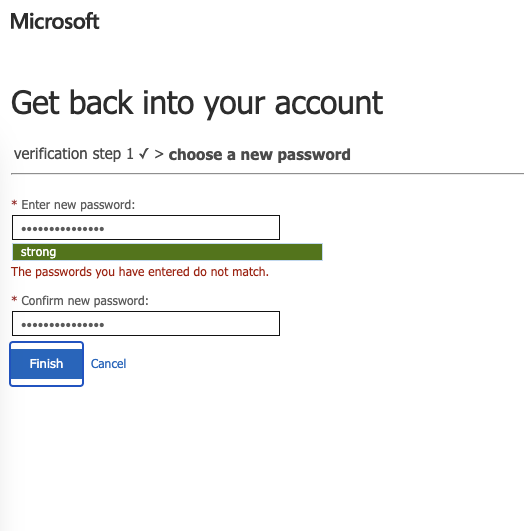Click the green strong password strength bar
This screenshot has width=524, height=531.
pyautogui.click(x=167, y=252)
